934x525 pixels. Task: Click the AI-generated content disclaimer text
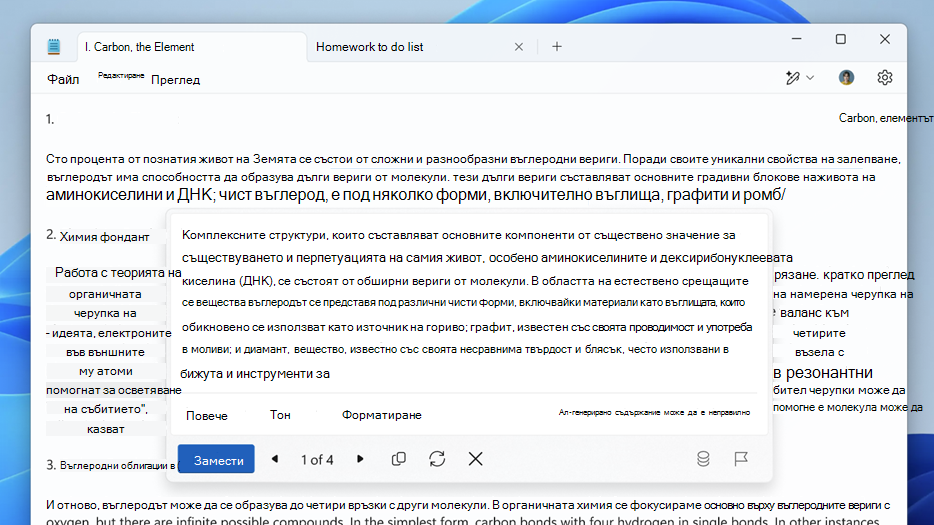pyautogui.click(x=654, y=412)
